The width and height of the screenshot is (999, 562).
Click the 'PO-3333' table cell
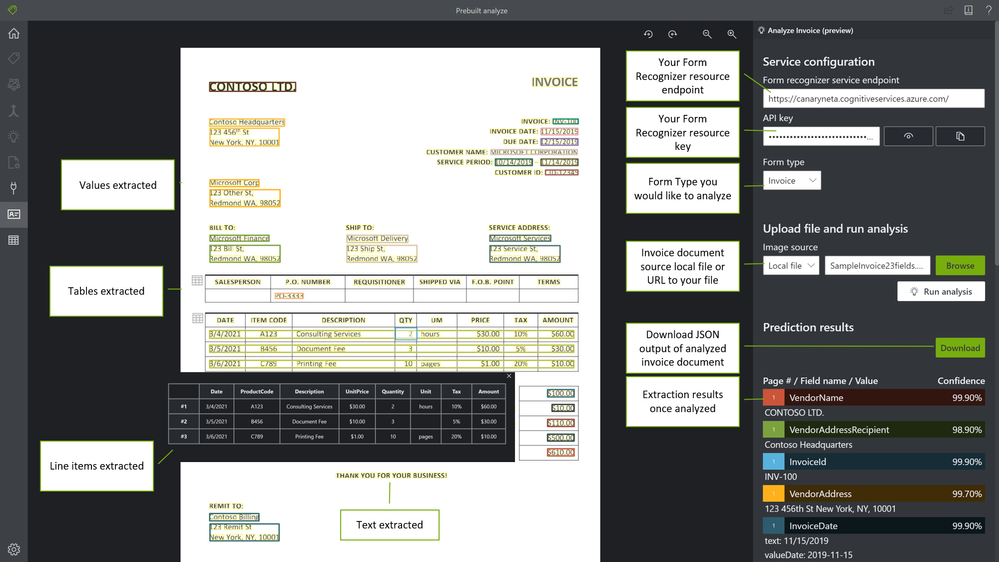coord(289,296)
